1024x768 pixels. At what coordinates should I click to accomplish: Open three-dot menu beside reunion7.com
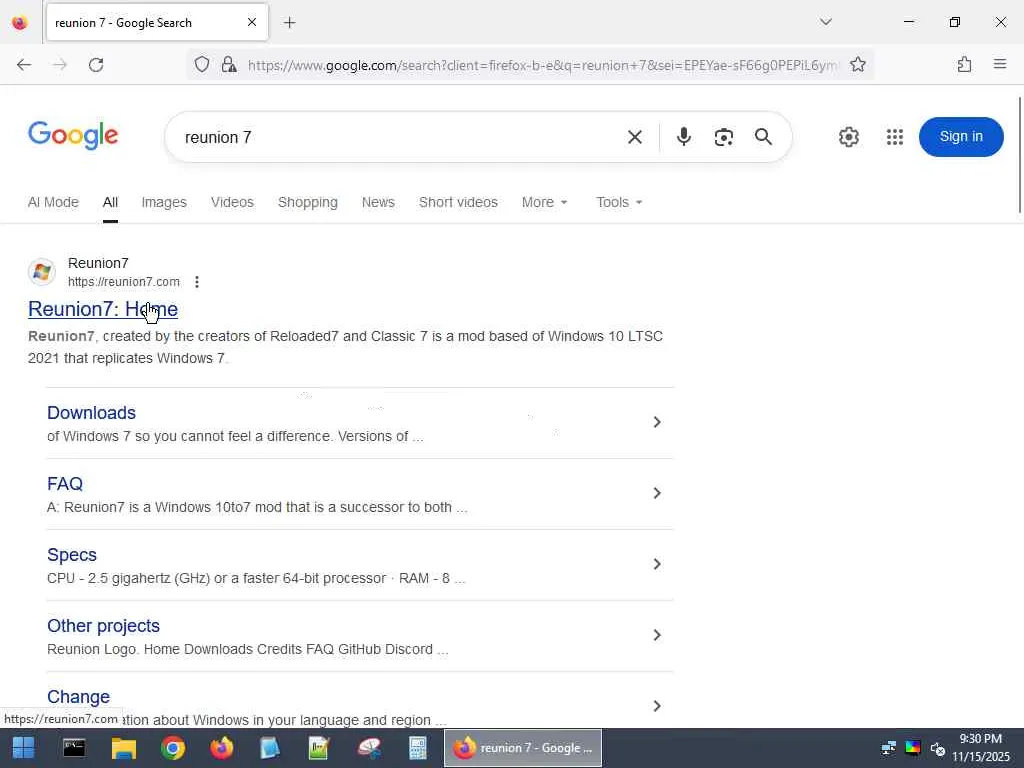coord(197,281)
